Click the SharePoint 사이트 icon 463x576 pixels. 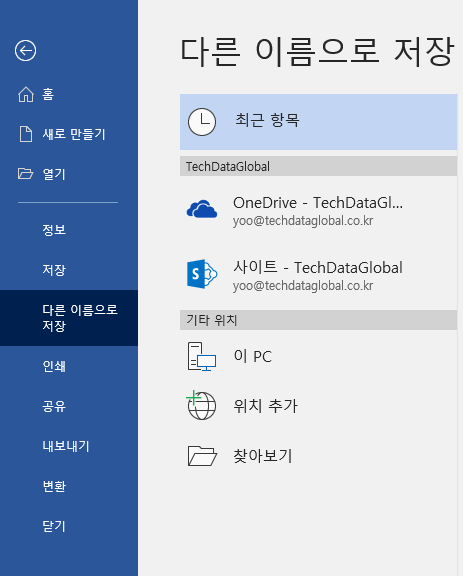point(202,274)
